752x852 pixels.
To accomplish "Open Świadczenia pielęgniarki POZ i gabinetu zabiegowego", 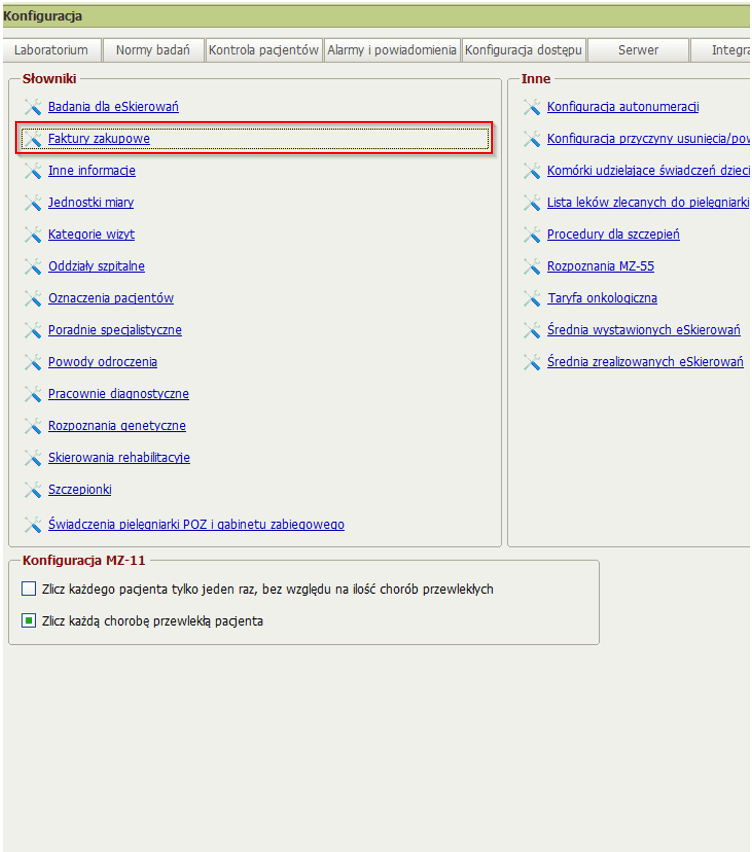I will click(196, 524).
